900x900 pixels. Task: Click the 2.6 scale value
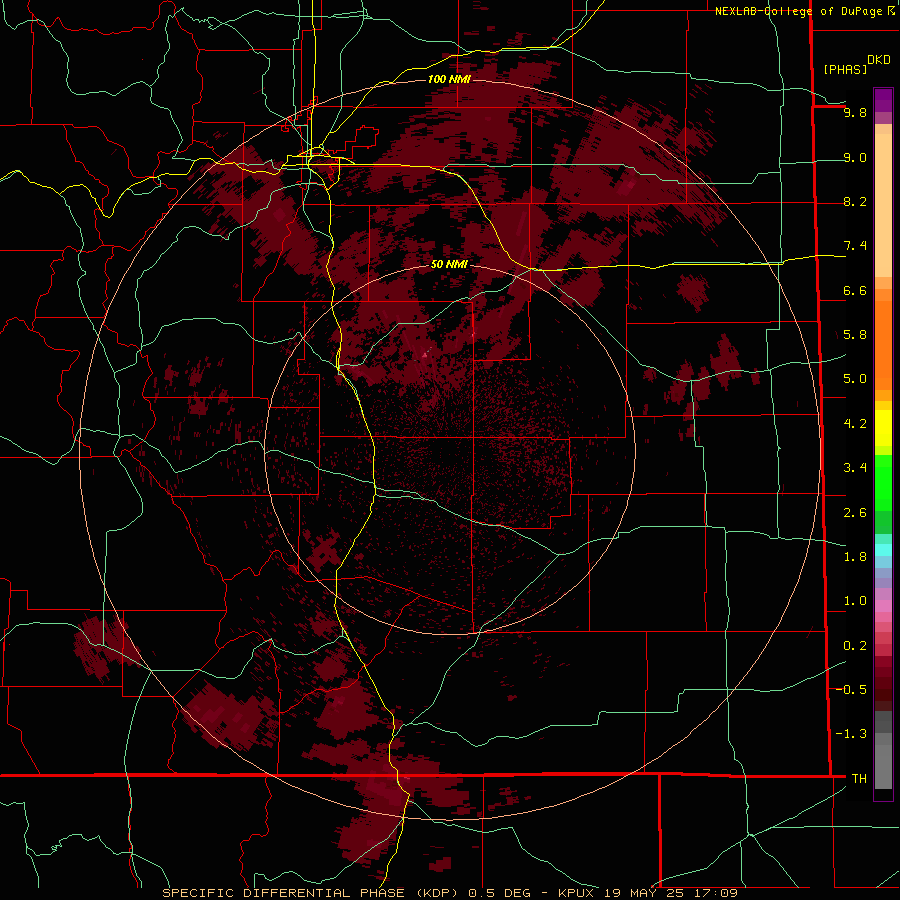tap(855, 513)
